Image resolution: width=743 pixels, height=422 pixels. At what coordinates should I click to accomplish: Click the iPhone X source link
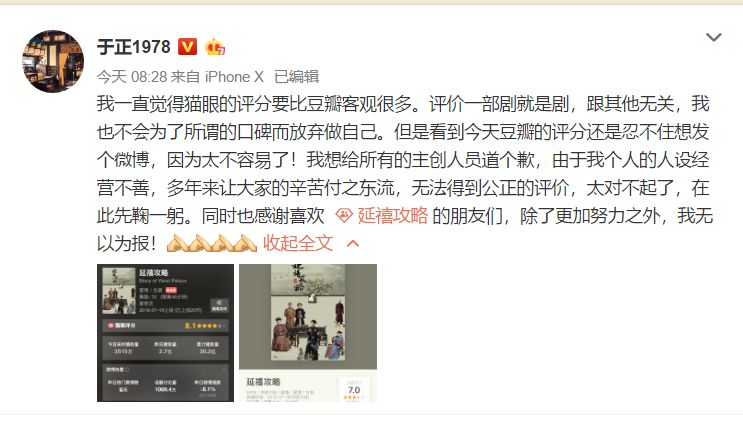[234, 77]
